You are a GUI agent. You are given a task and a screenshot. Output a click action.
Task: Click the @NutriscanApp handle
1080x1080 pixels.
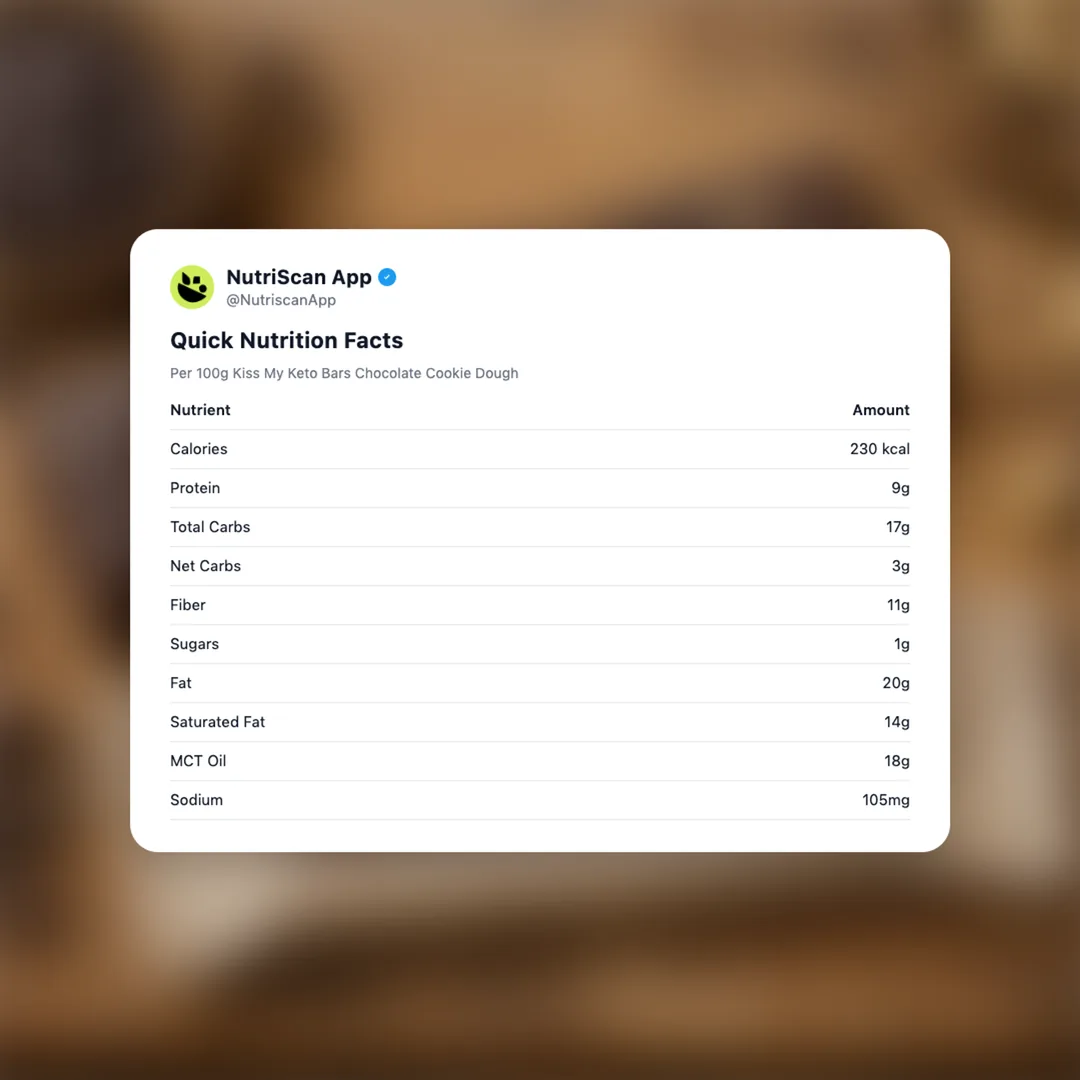pos(281,300)
